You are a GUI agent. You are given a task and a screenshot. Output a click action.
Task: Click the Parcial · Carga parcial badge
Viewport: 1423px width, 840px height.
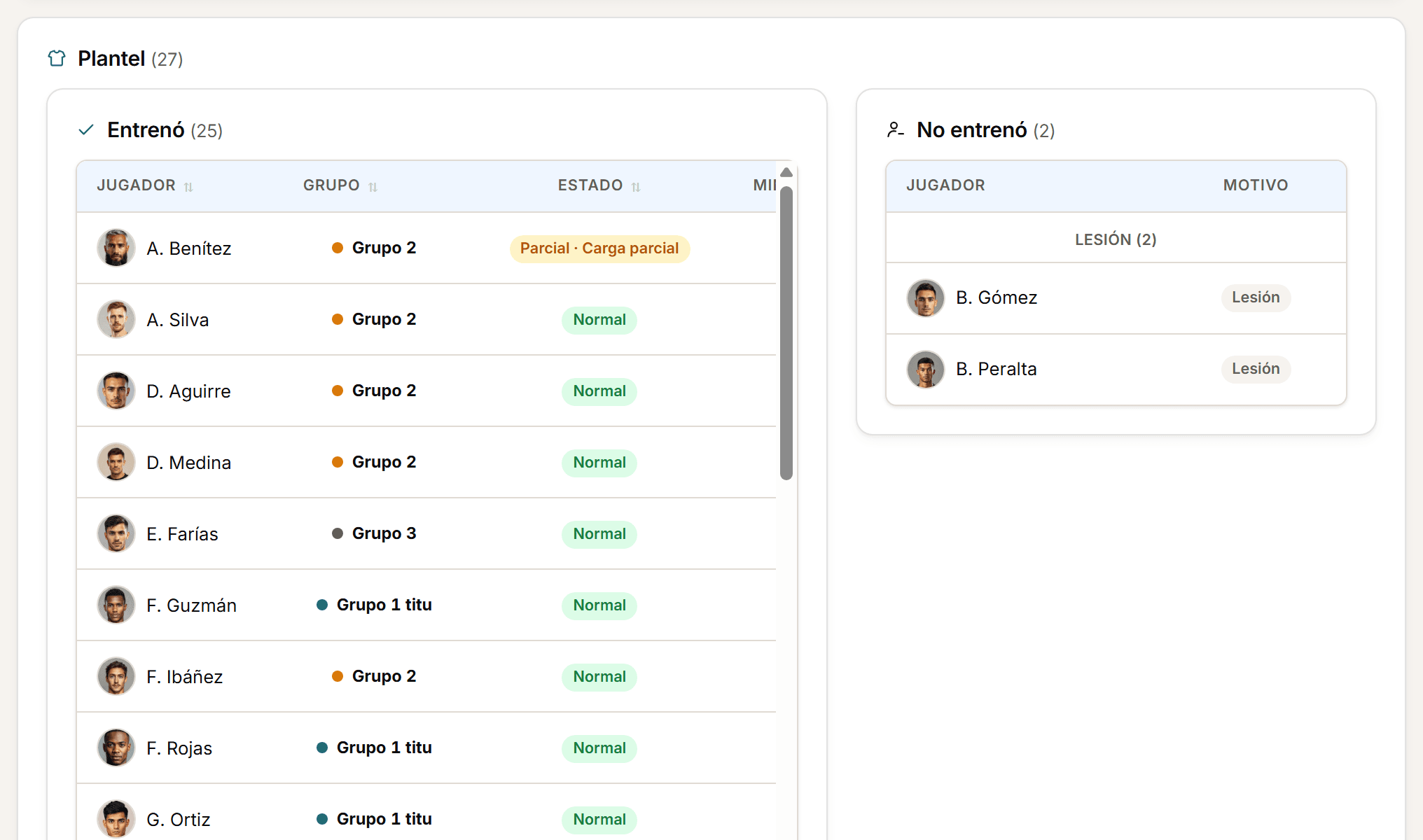coord(599,248)
